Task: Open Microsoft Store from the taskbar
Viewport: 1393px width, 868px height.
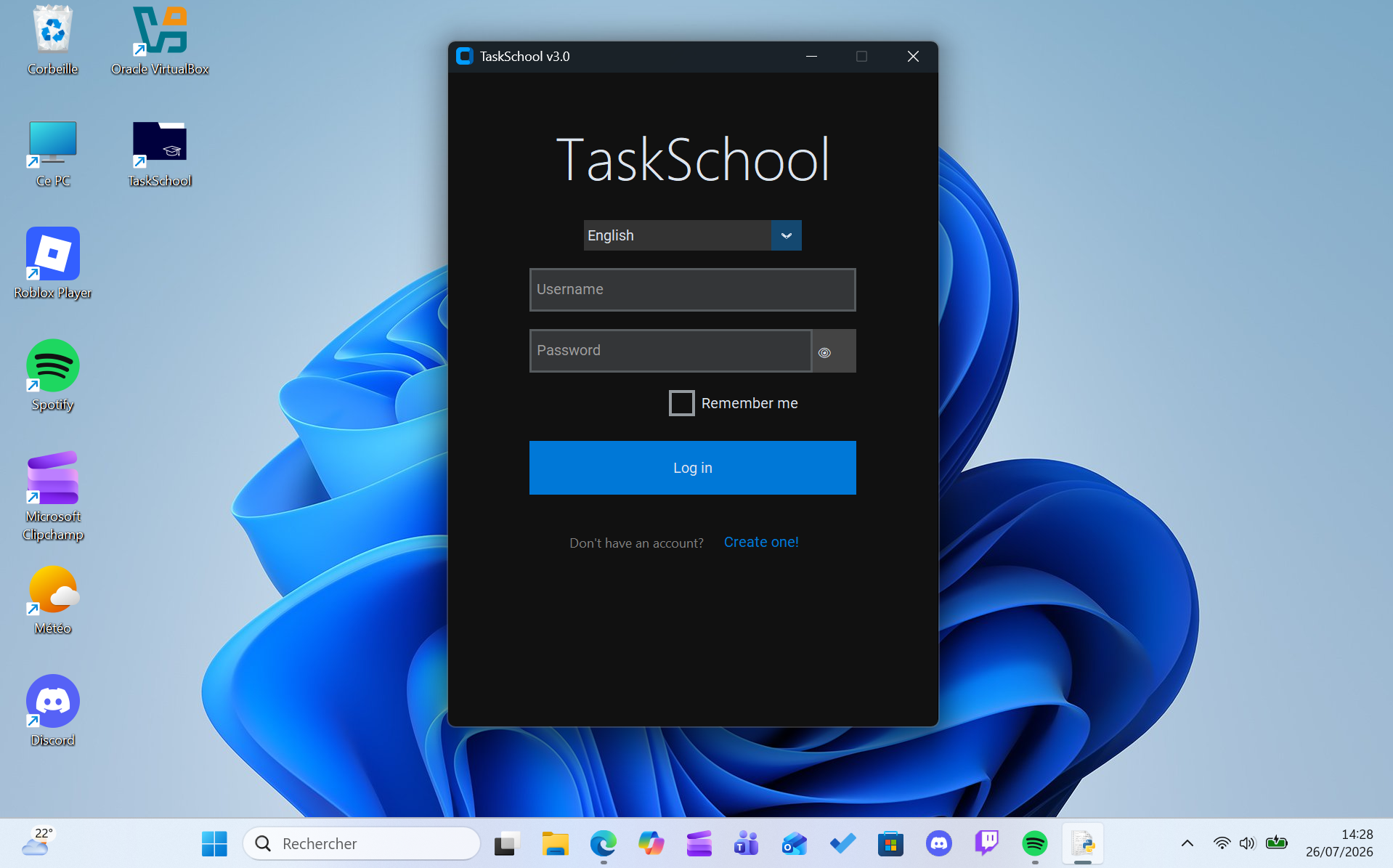Action: 890,843
